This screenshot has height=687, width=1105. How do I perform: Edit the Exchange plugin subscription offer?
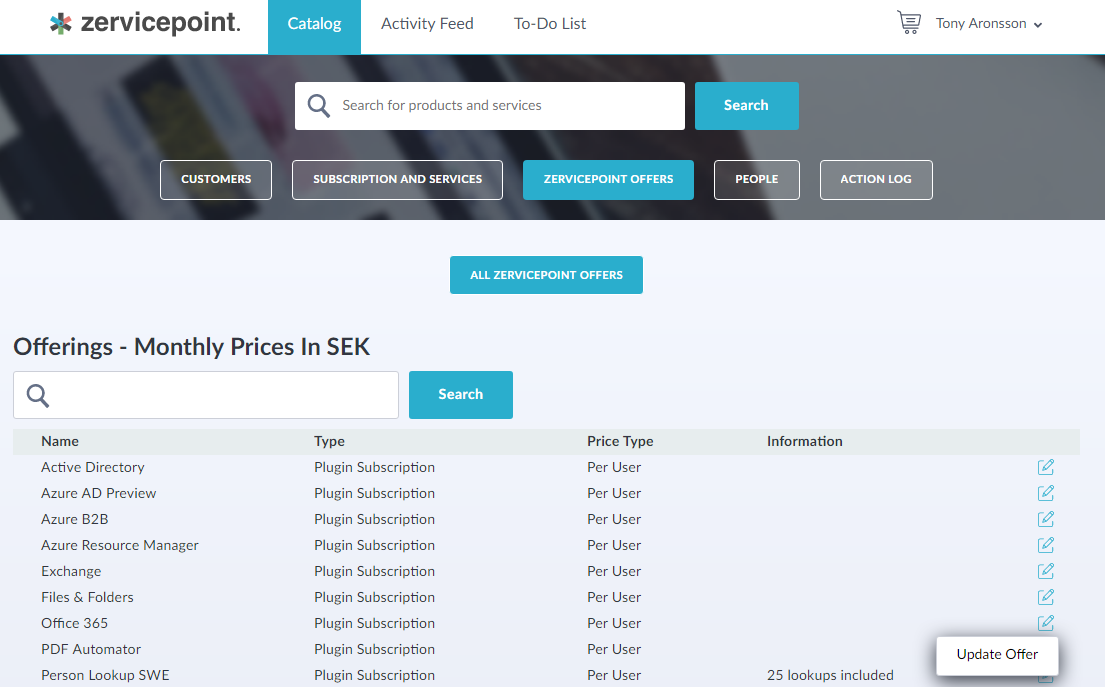[1045, 571]
